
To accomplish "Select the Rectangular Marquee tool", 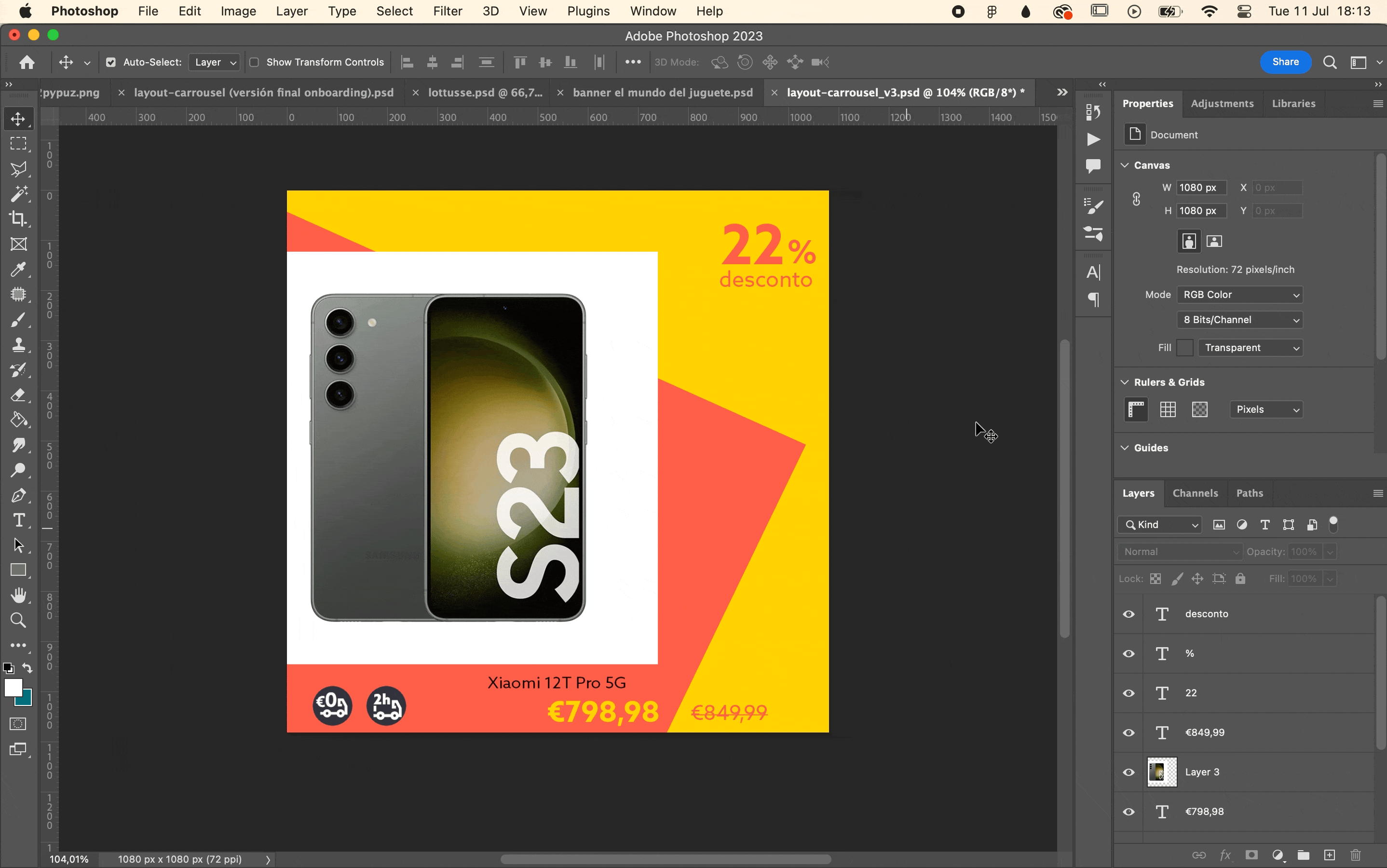I will [18, 144].
